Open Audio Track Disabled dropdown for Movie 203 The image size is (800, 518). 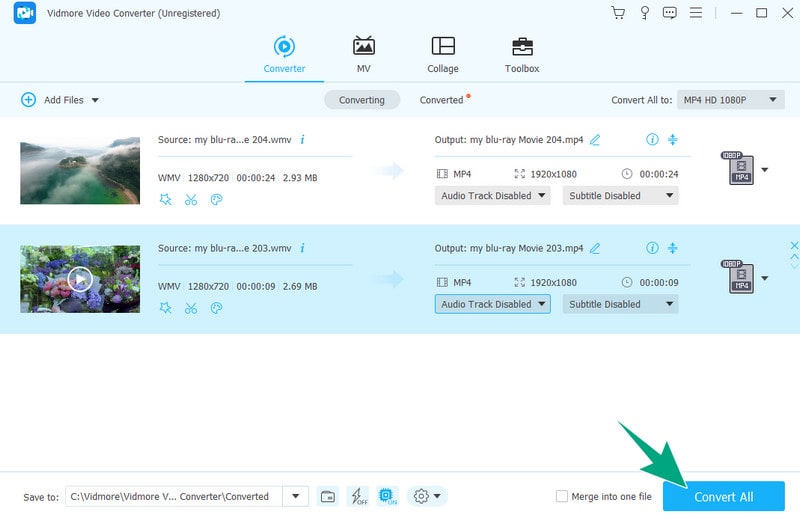492,304
